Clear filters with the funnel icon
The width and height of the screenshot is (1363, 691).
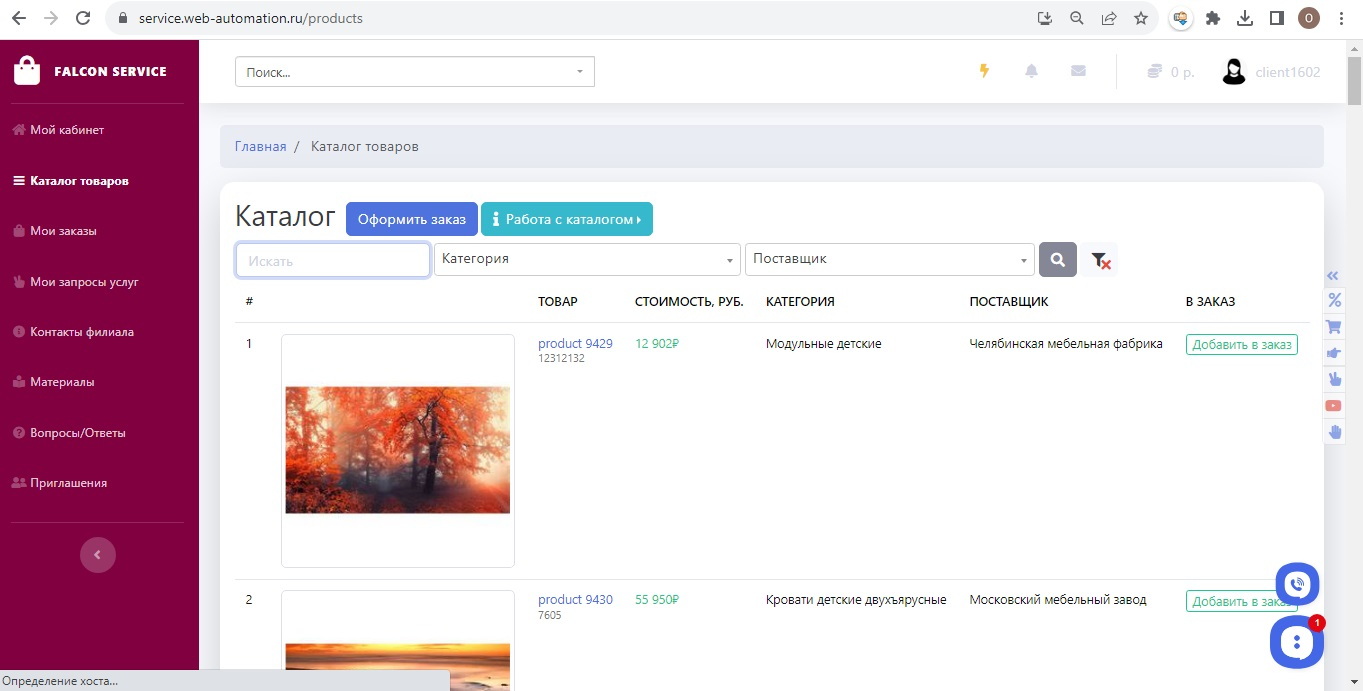click(1100, 260)
